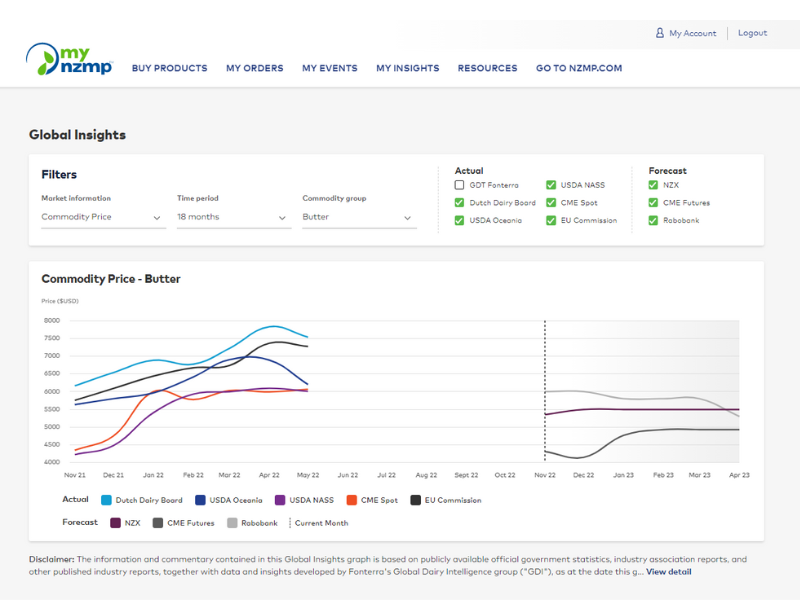Uncheck the Dutch Dairy Board checkbox

tap(459, 203)
